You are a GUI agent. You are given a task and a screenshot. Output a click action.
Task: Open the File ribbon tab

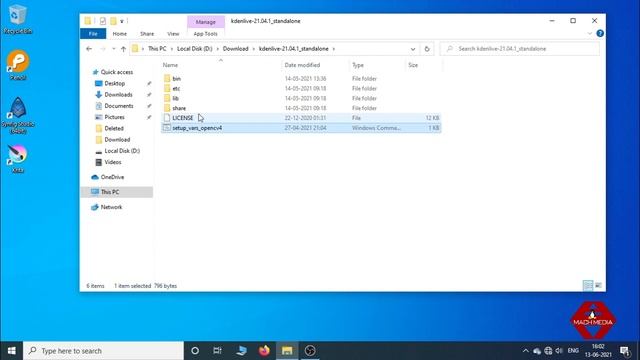[x=93, y=34]
